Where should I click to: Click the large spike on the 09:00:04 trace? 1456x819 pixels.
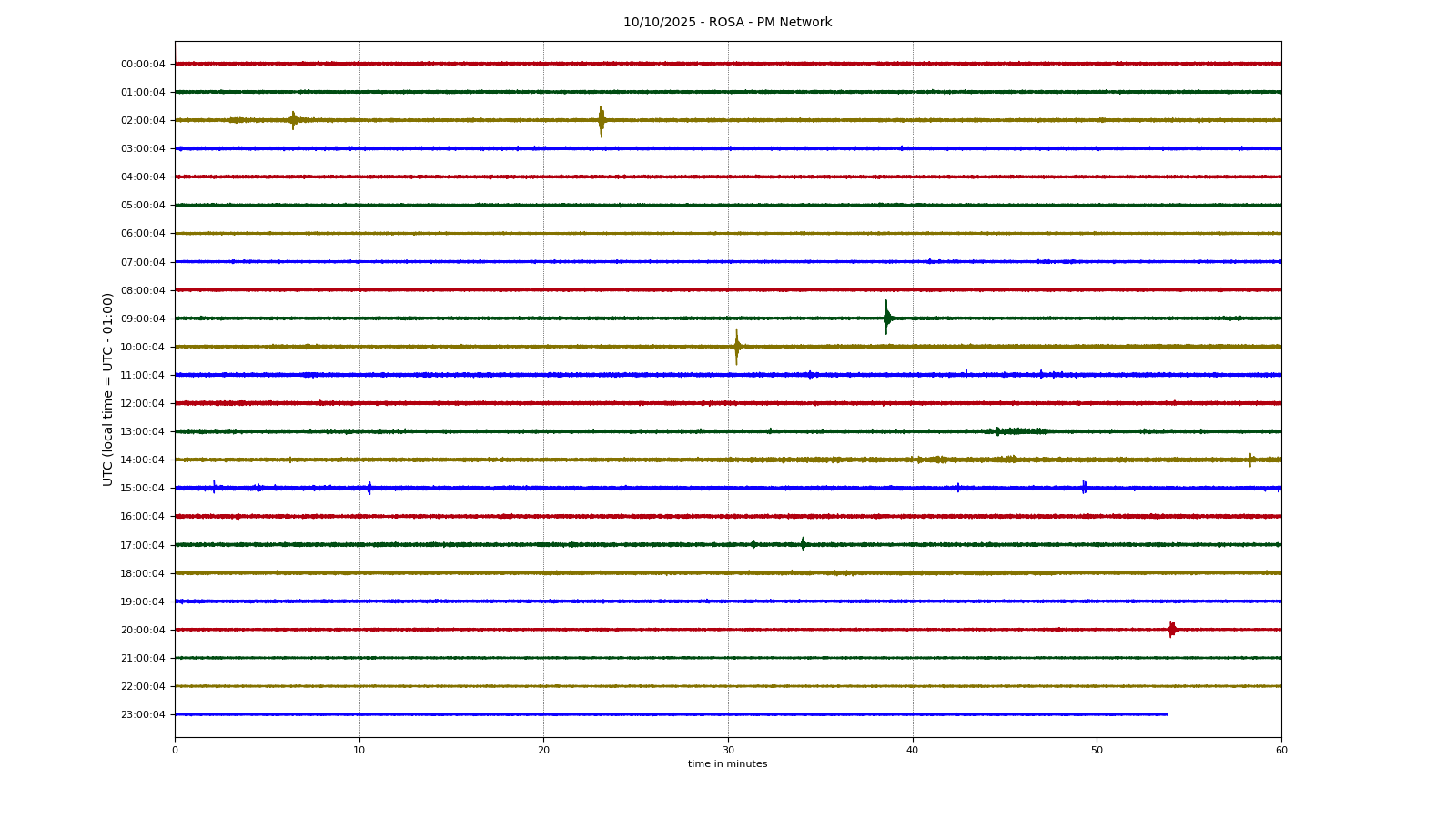click(x=886, y=318)
